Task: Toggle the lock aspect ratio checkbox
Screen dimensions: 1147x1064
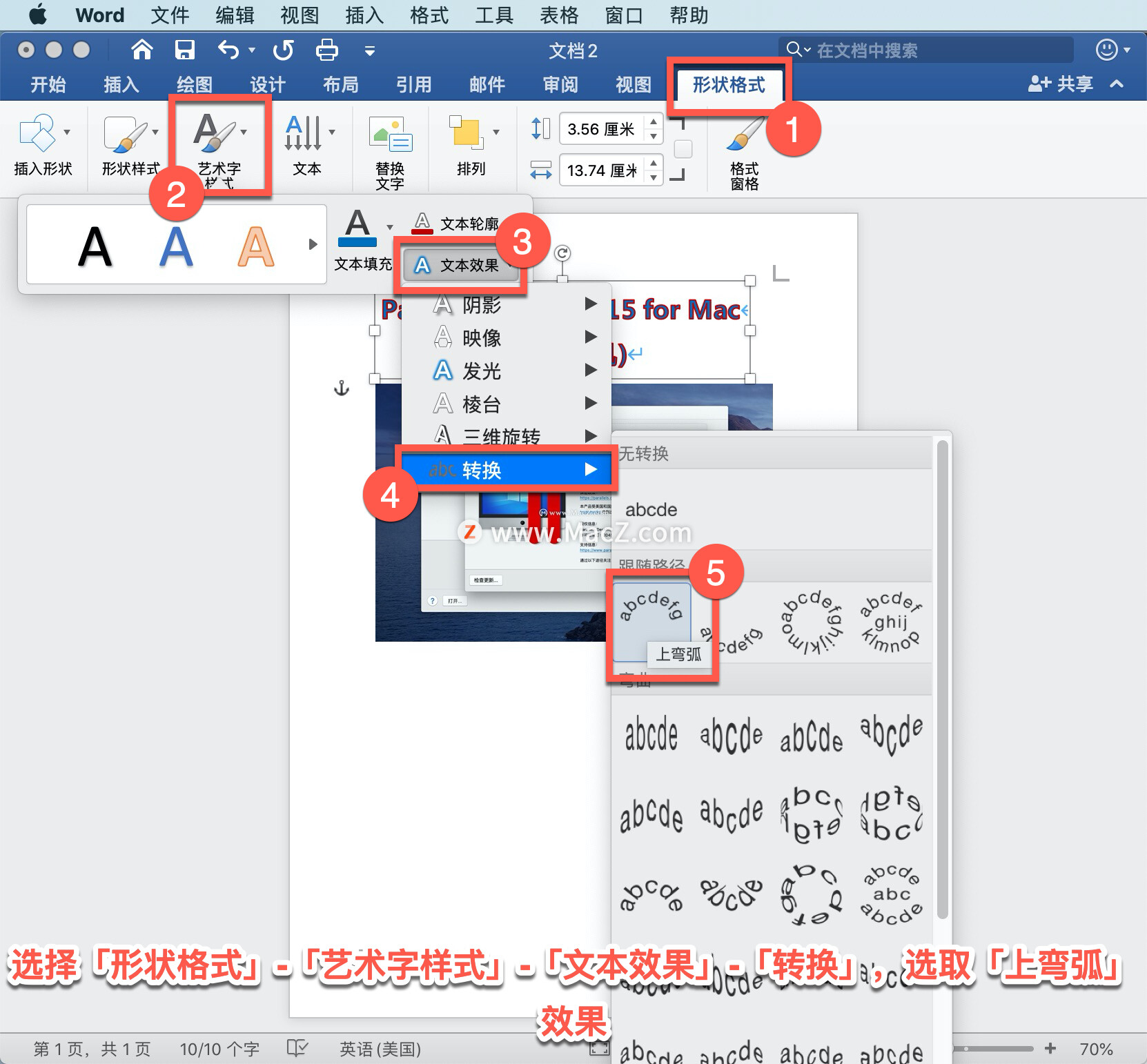Action: tap(683, 149)
